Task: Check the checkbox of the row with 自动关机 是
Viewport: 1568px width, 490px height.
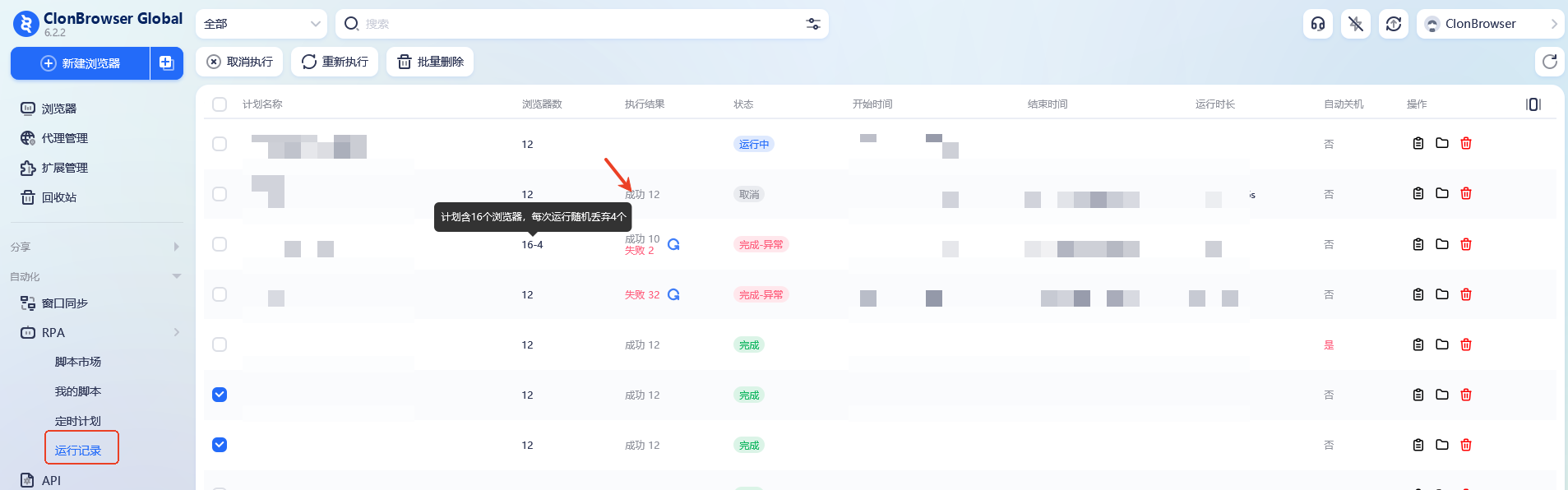Action: pos(220,344)
